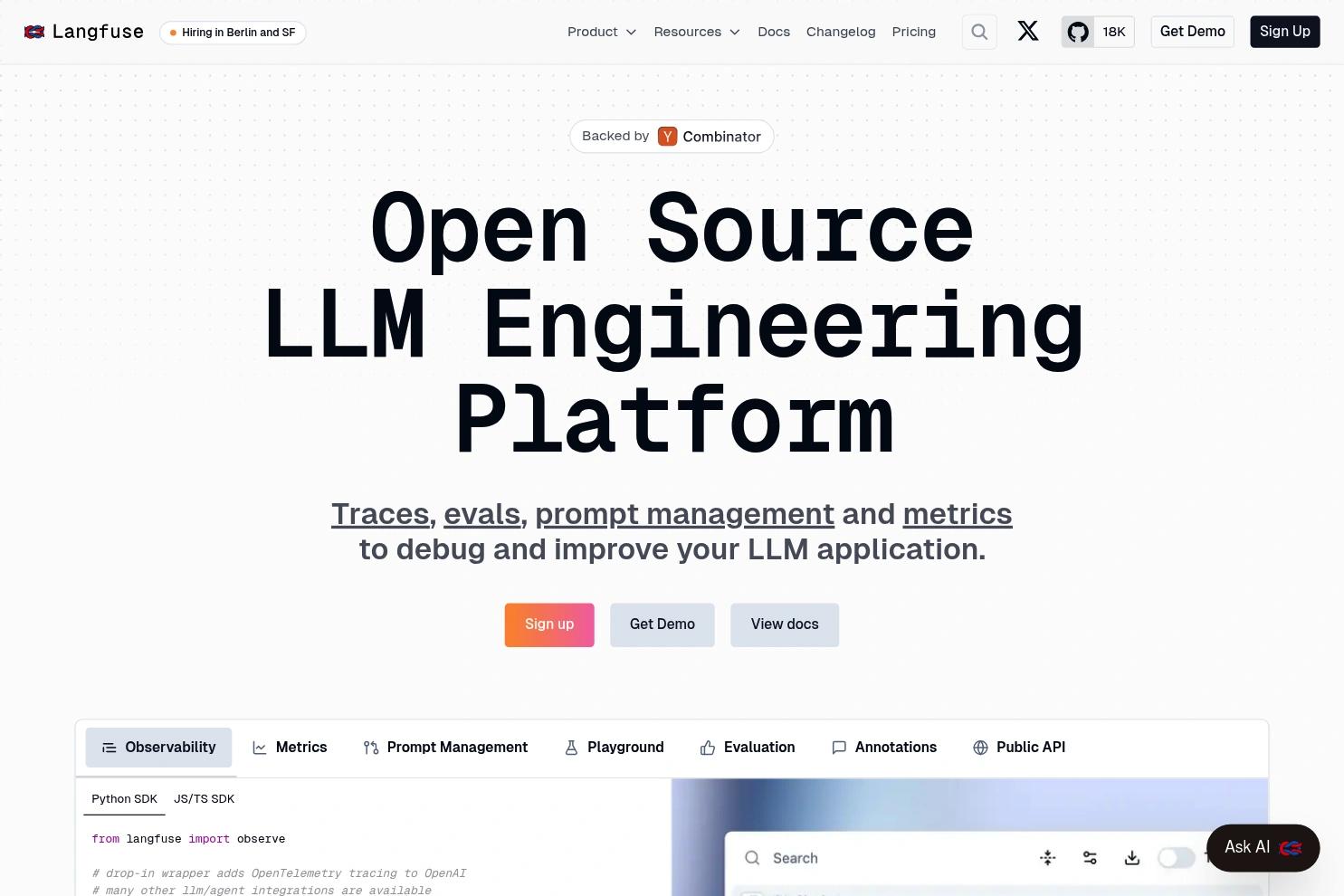Screen dimensions: 1344x896
Task: Click the View docs button
Action: tap(785, 624)
